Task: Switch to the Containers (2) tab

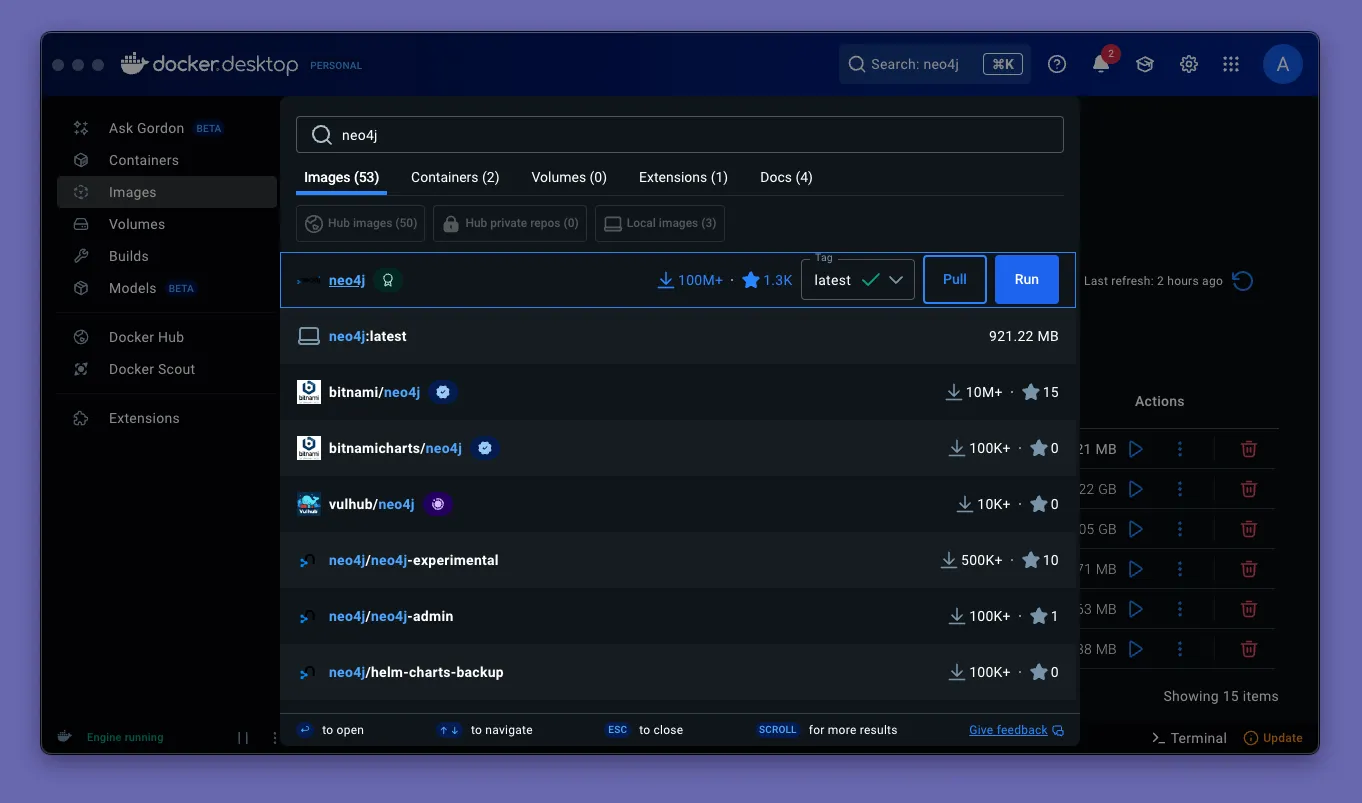Action: click(x=455, y=177)
